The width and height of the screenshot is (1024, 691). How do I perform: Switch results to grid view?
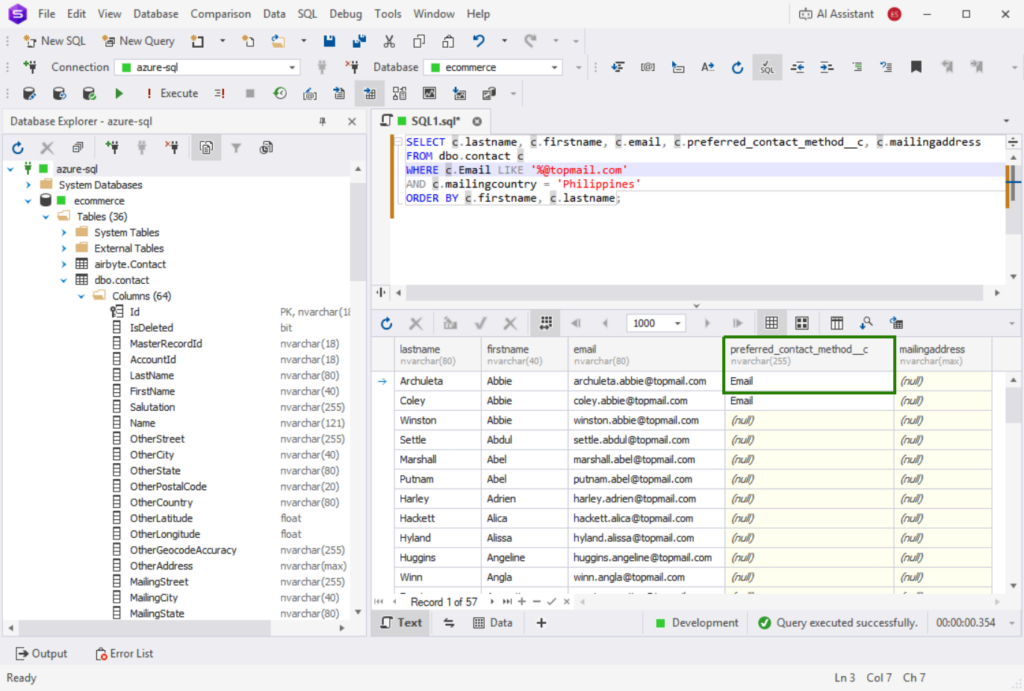click(772, 323)
